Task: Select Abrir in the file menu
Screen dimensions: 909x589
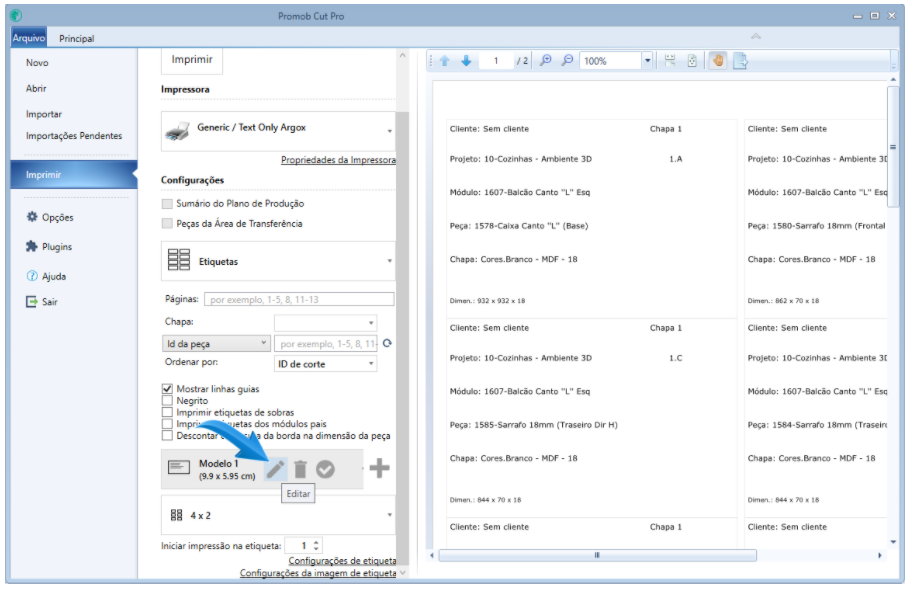Action: 36,88
